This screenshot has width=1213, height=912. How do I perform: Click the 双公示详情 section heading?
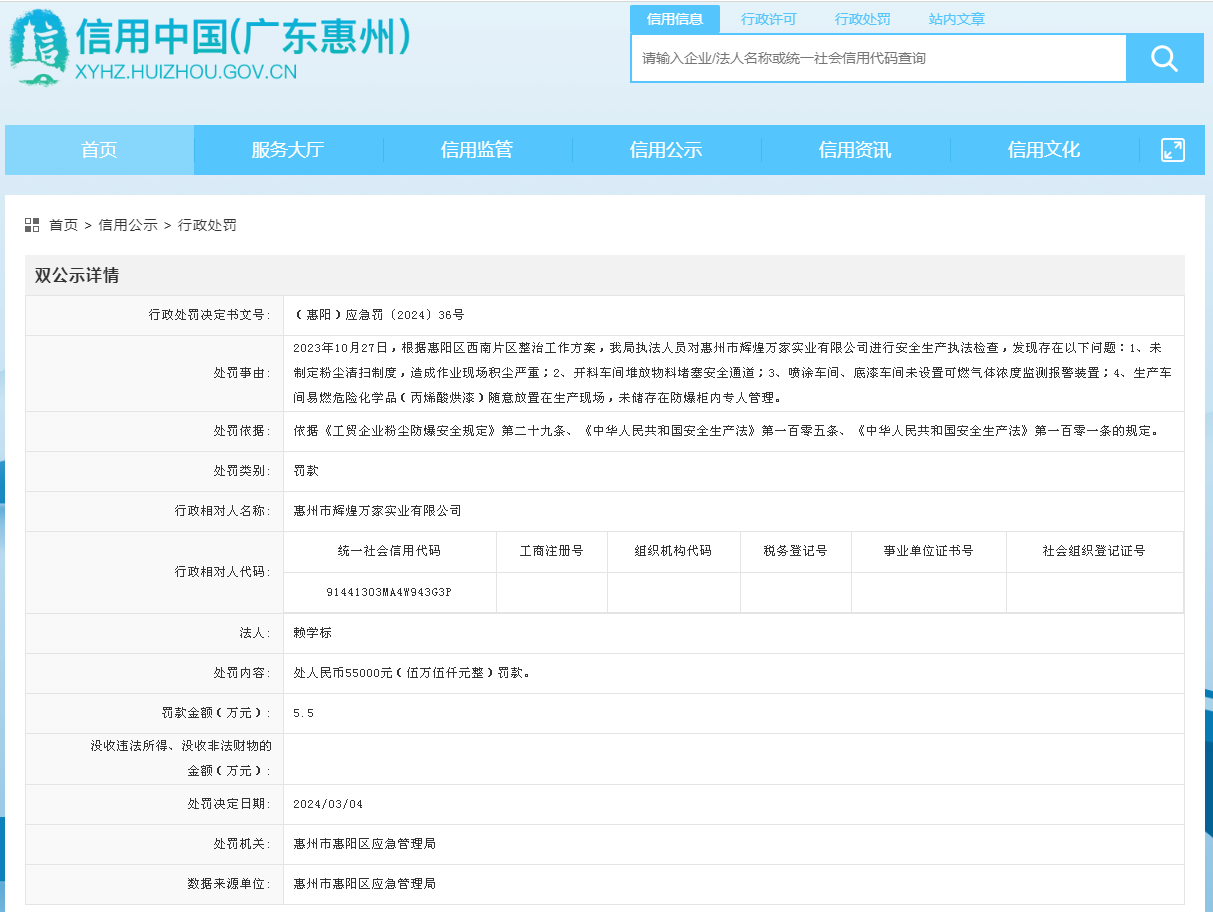click(77, 275)
